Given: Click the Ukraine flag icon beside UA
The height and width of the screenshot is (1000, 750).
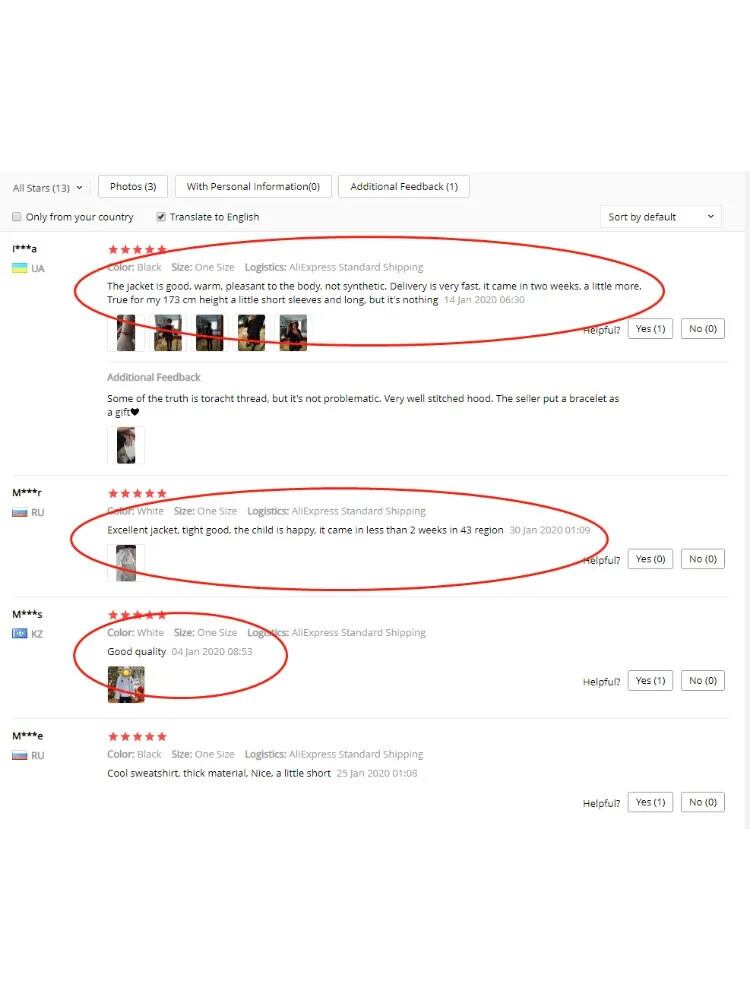Looking at the screenshot, I should [20, 268].
